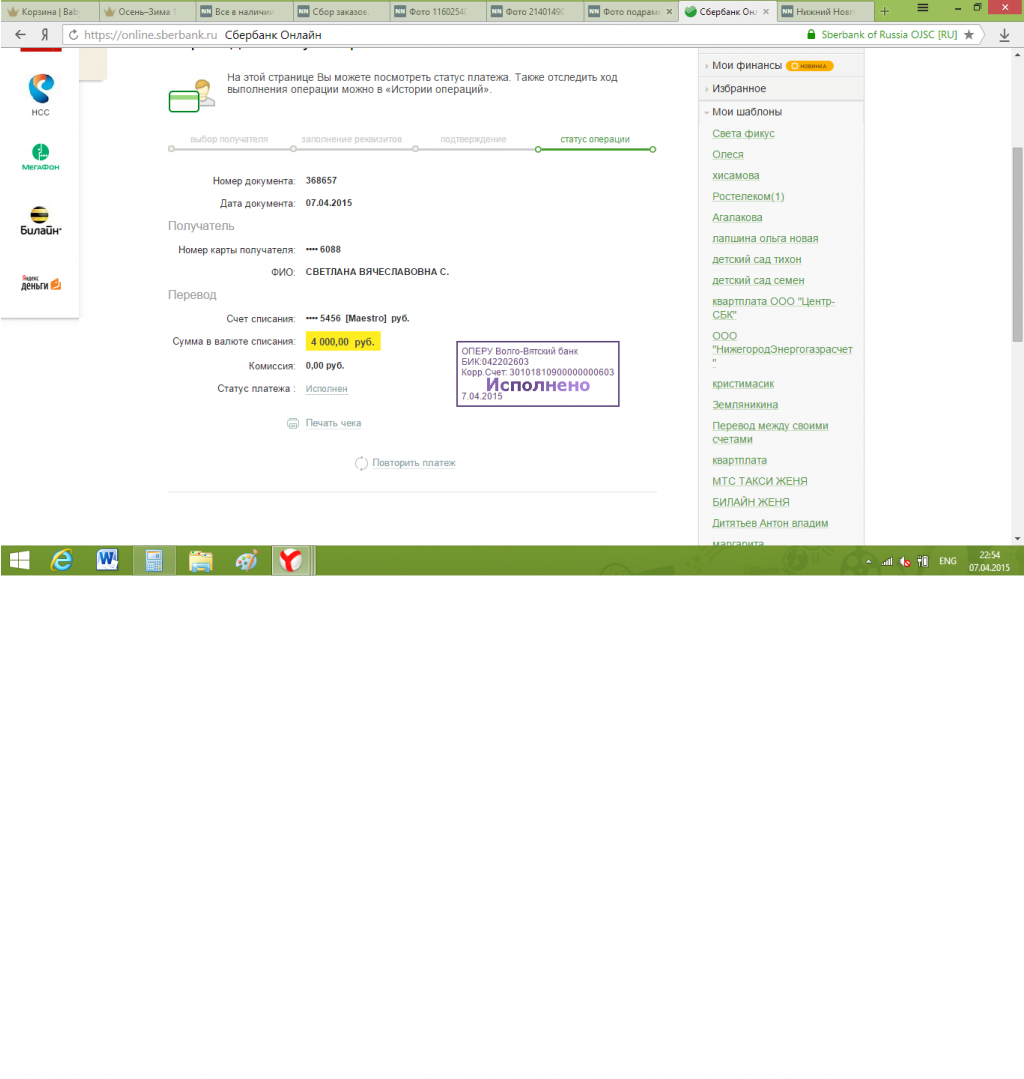Image resolution: width=1024 pixels, height=1079 pixels.
Task: Click the Исполнено stamp
Action: click(x=537, y=374)
